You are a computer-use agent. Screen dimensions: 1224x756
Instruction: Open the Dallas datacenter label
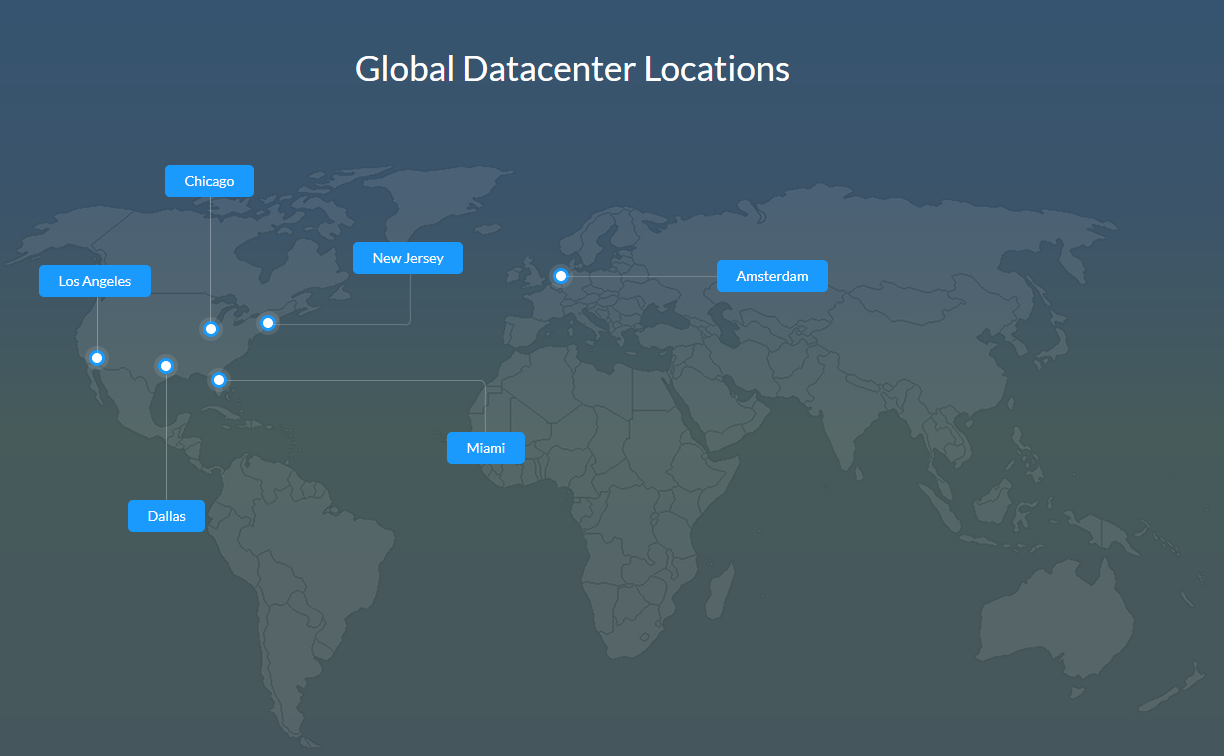(x=166, y=515)
